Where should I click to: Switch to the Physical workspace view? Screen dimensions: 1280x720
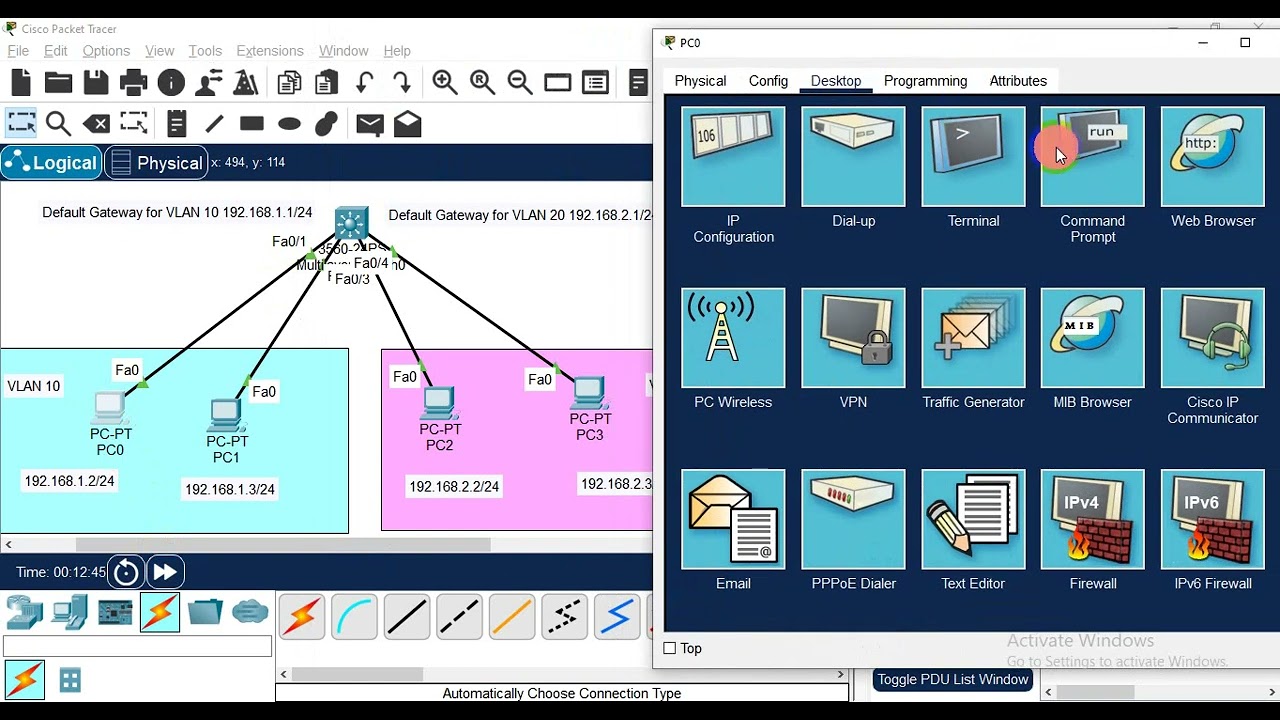(x=155, y=163)
